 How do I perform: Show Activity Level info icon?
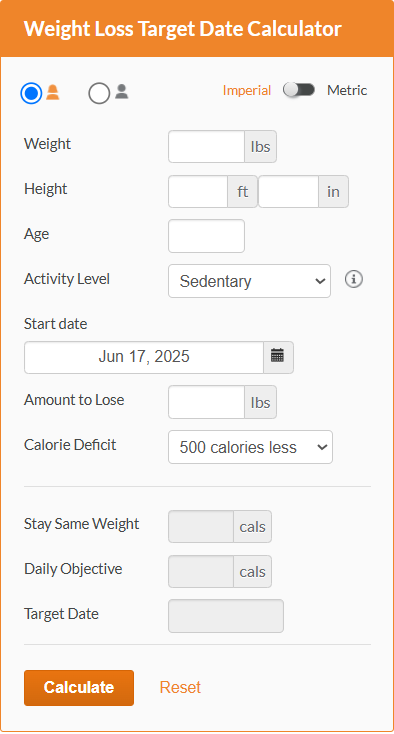click(x=354, y=279)
